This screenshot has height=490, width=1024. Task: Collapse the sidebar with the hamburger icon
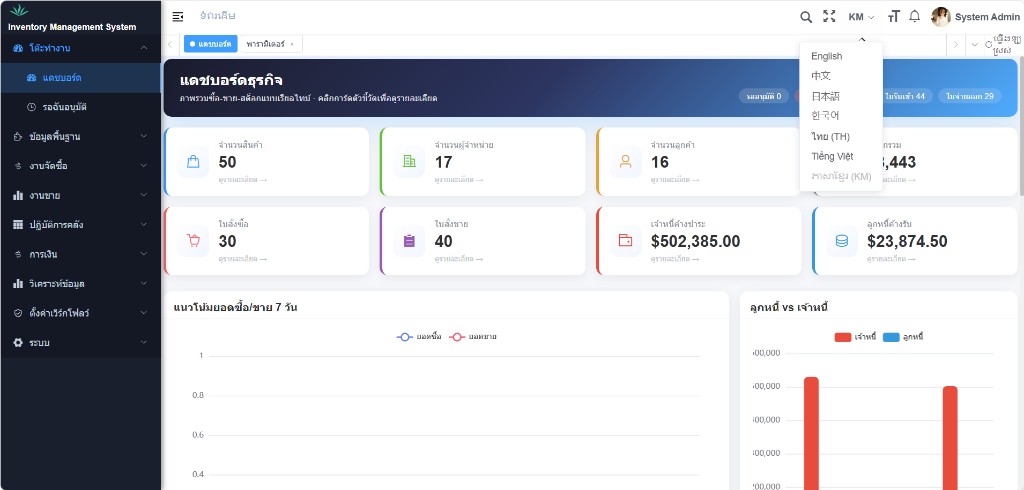click(x=178, y=16)
